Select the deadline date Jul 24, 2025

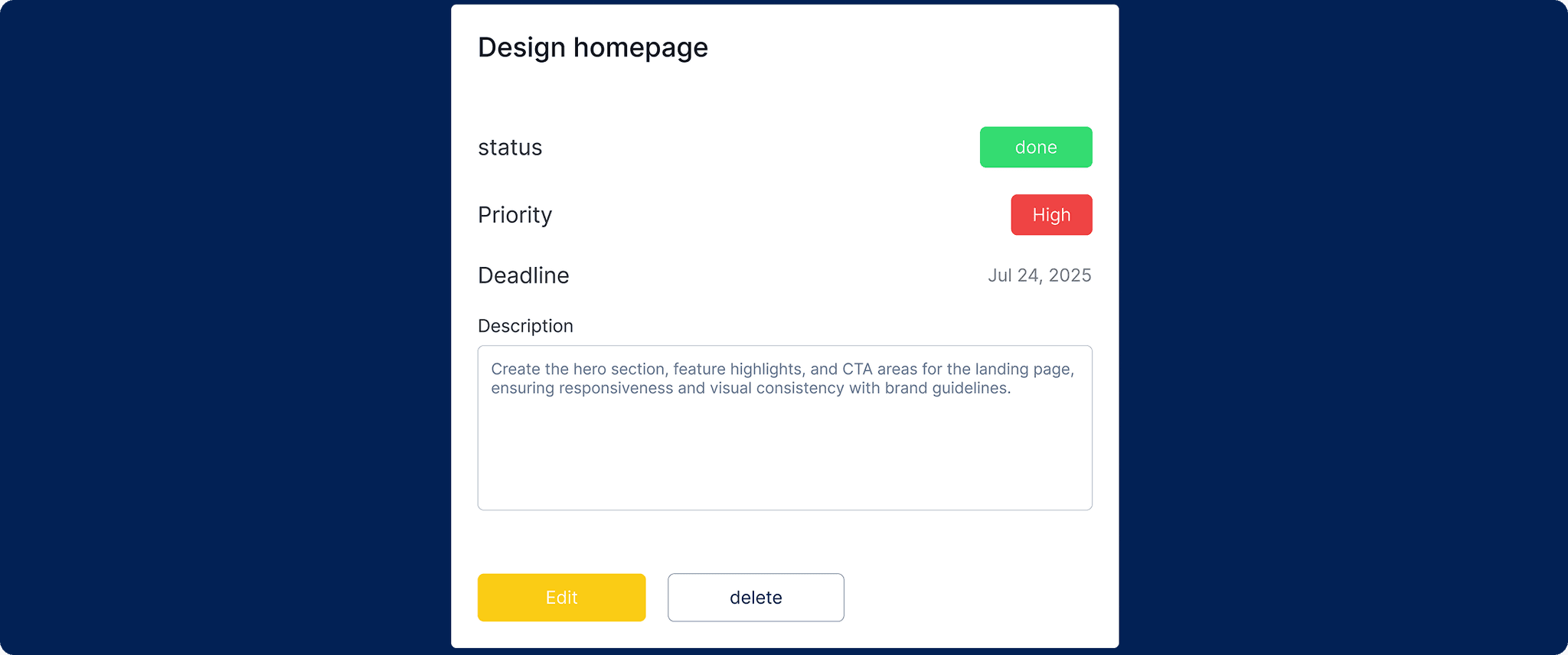[x=1040, y=275]
